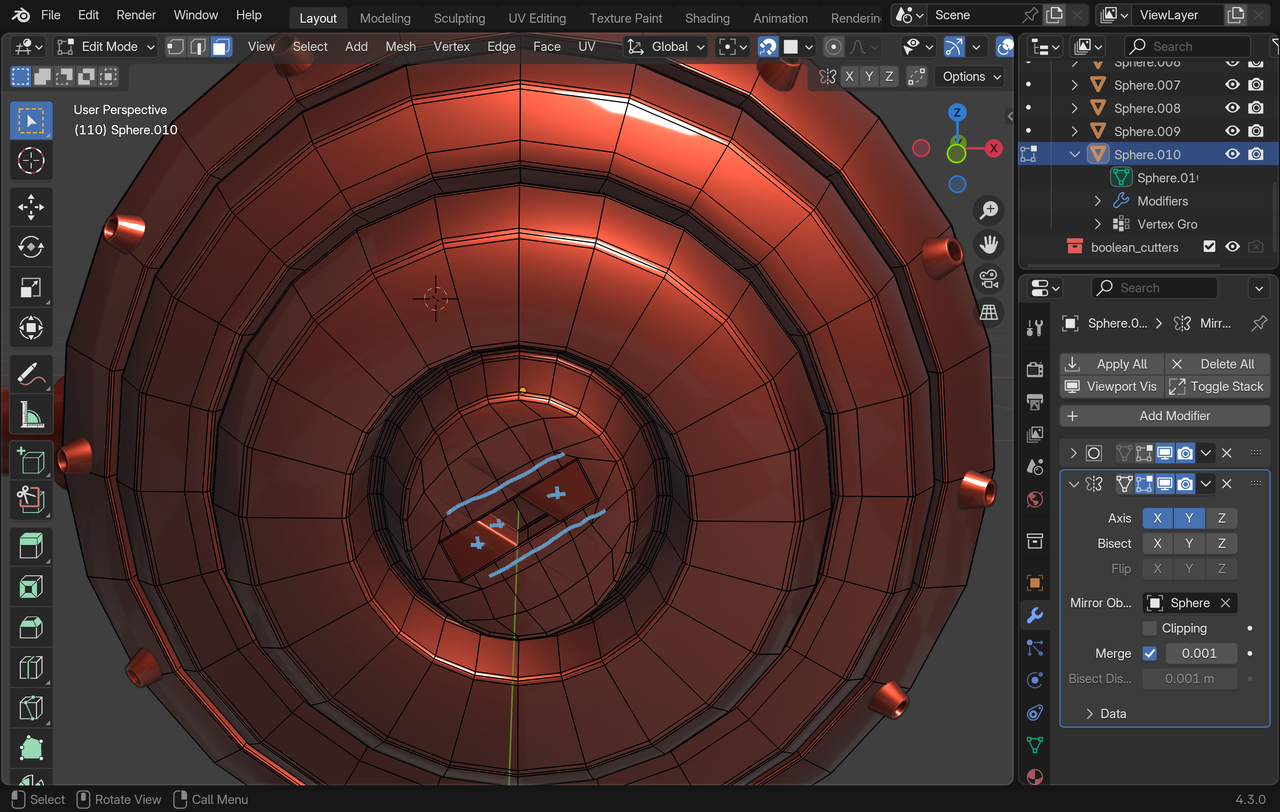Remove the Mirror modifier with X
The width and height of the screenshot is (1280, 812).
[1227, 483]
